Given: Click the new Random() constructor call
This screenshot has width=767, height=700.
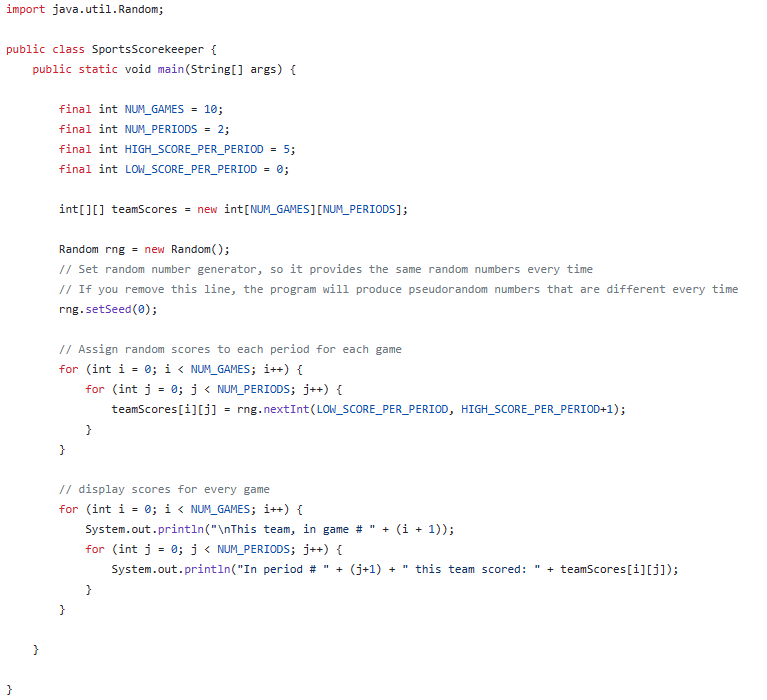Looking at the screenshot, I should tap(187, 249).
